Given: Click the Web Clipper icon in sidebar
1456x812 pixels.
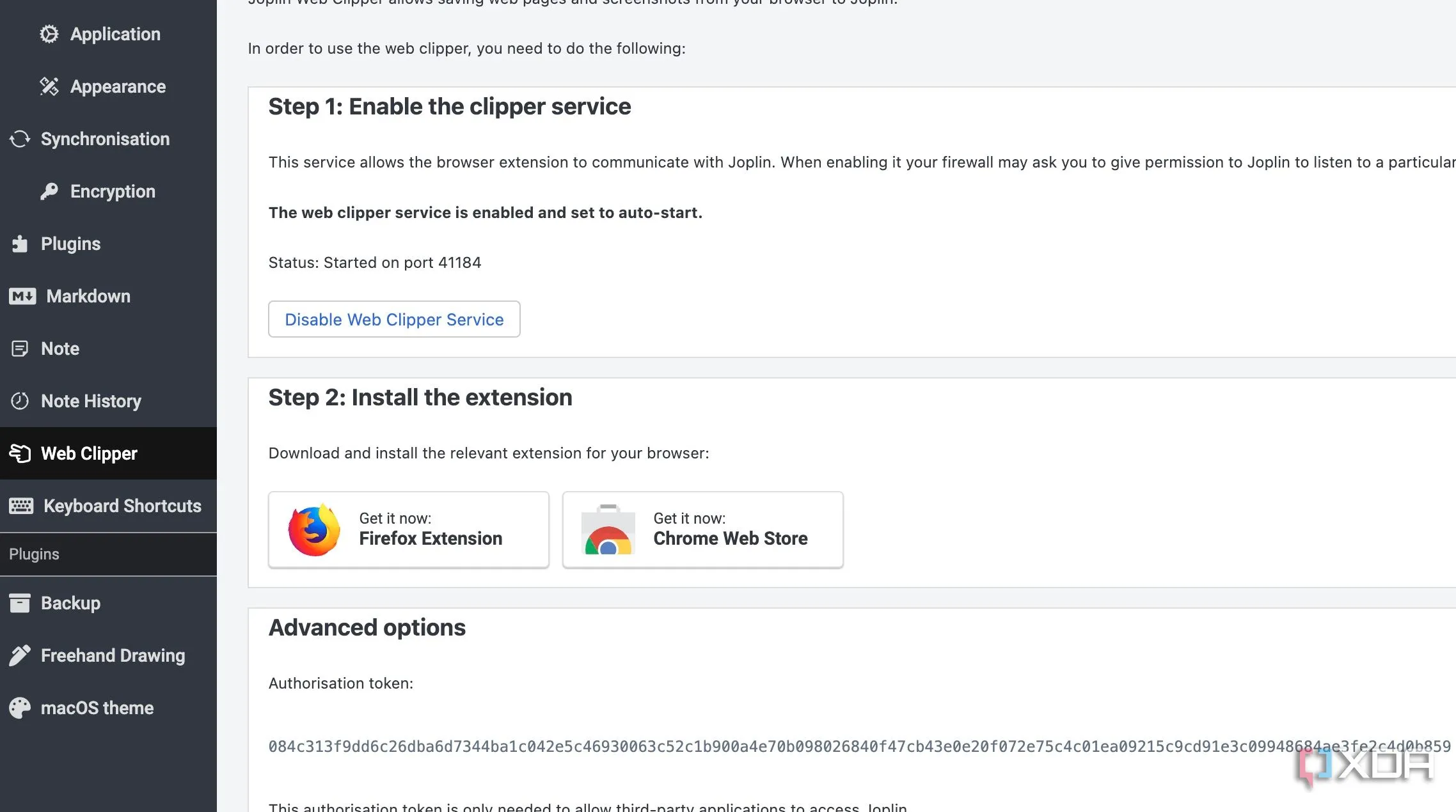Looking at the screenshot, I should tap(20, 453).
